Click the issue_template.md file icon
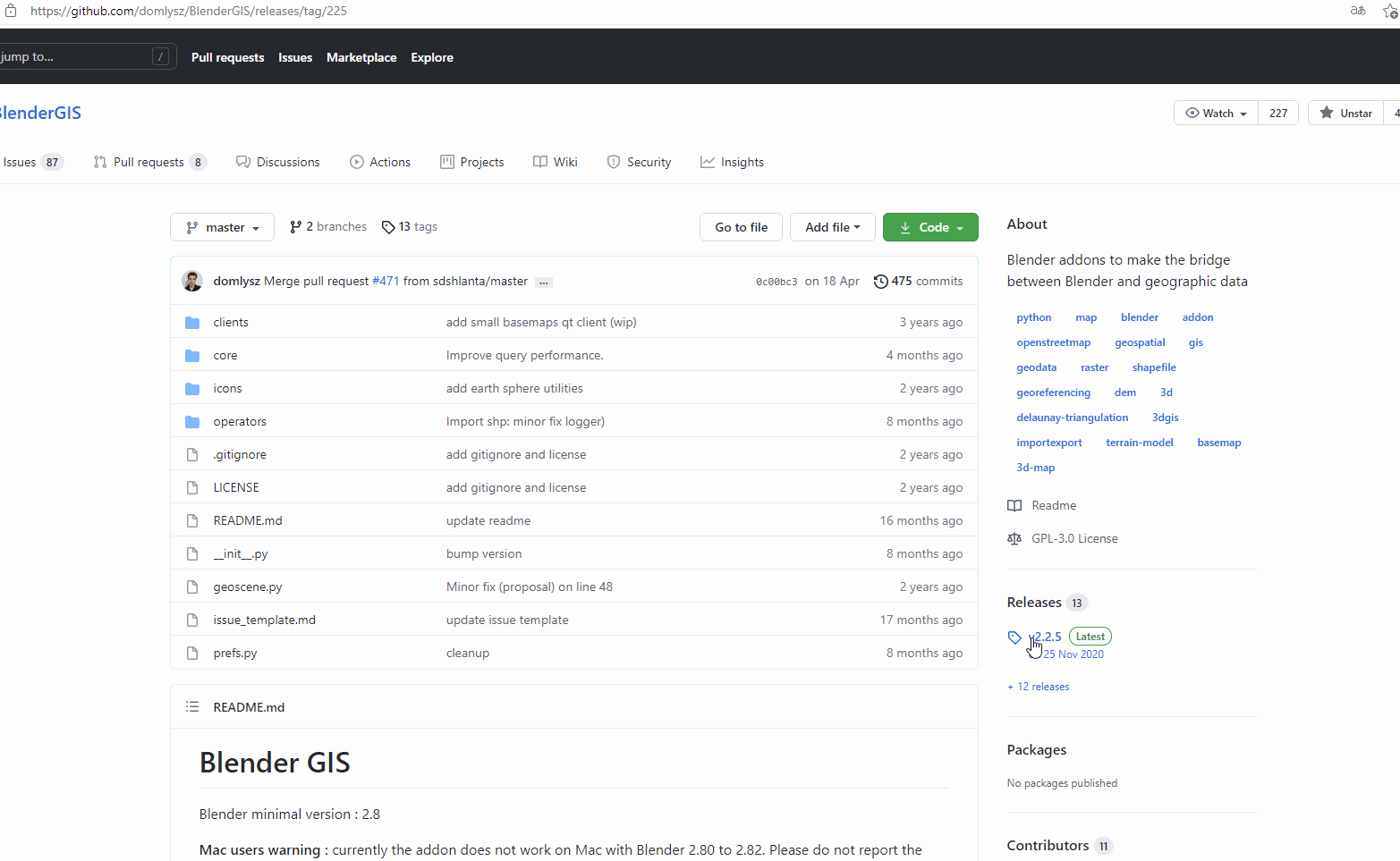1400x861 pixels. [x=192, y=620]
